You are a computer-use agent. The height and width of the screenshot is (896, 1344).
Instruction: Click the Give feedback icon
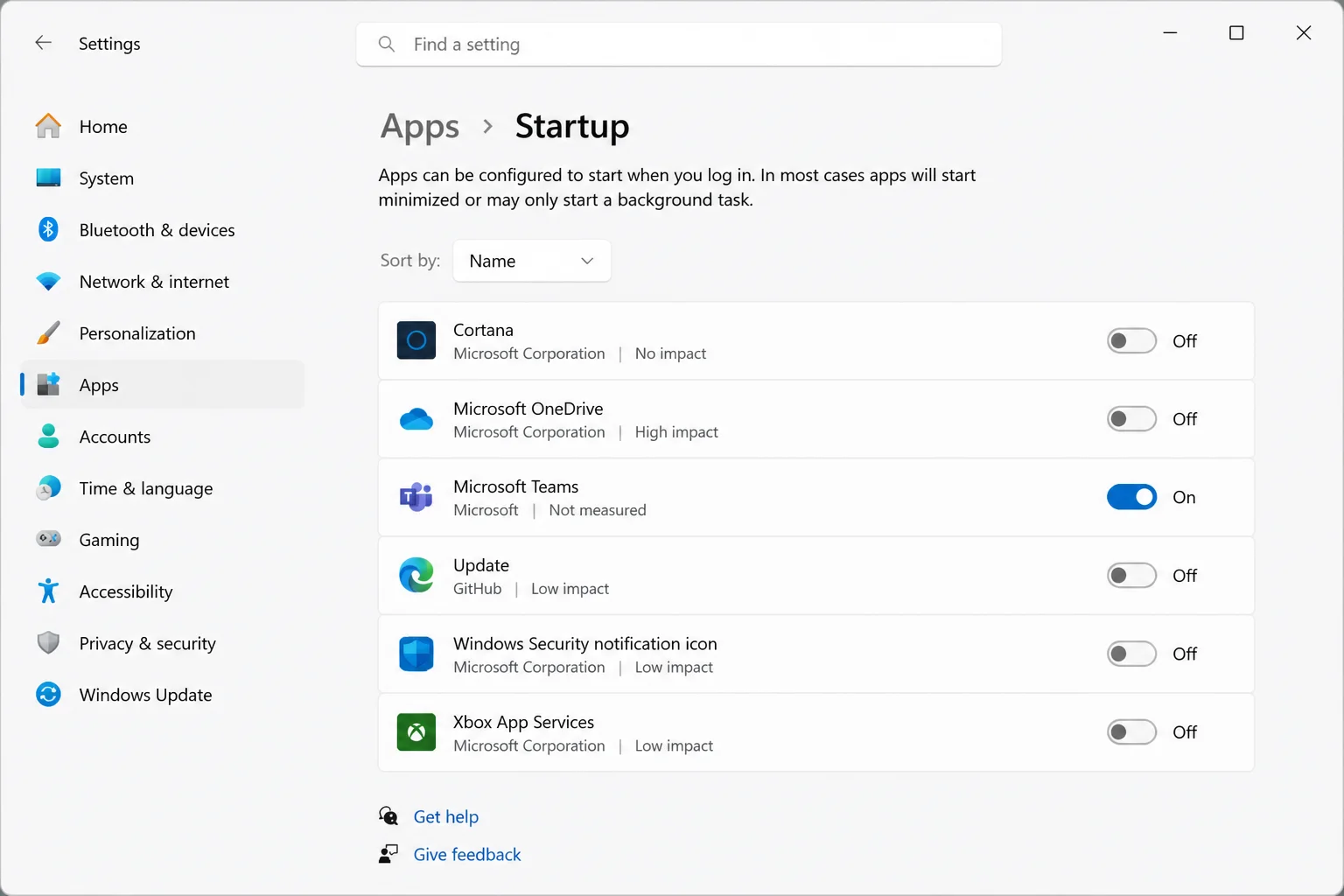pyautogui.click(x=388, y=854)
